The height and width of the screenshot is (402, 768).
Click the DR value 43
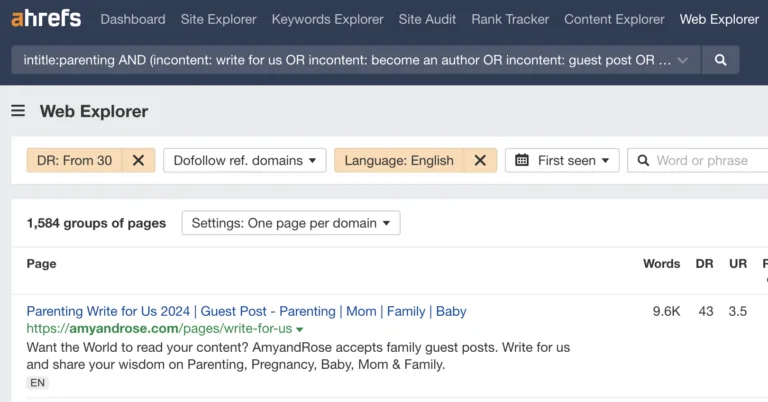[706, 311]
